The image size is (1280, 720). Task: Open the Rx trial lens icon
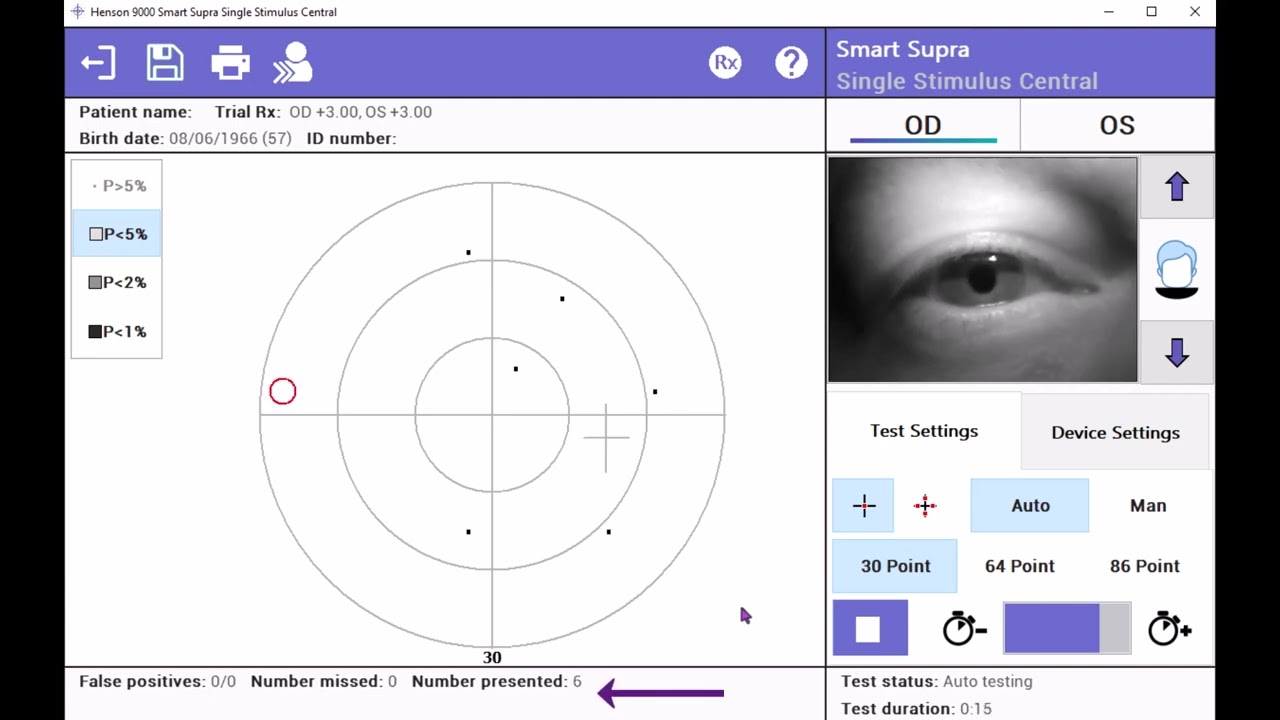(725, 63)
